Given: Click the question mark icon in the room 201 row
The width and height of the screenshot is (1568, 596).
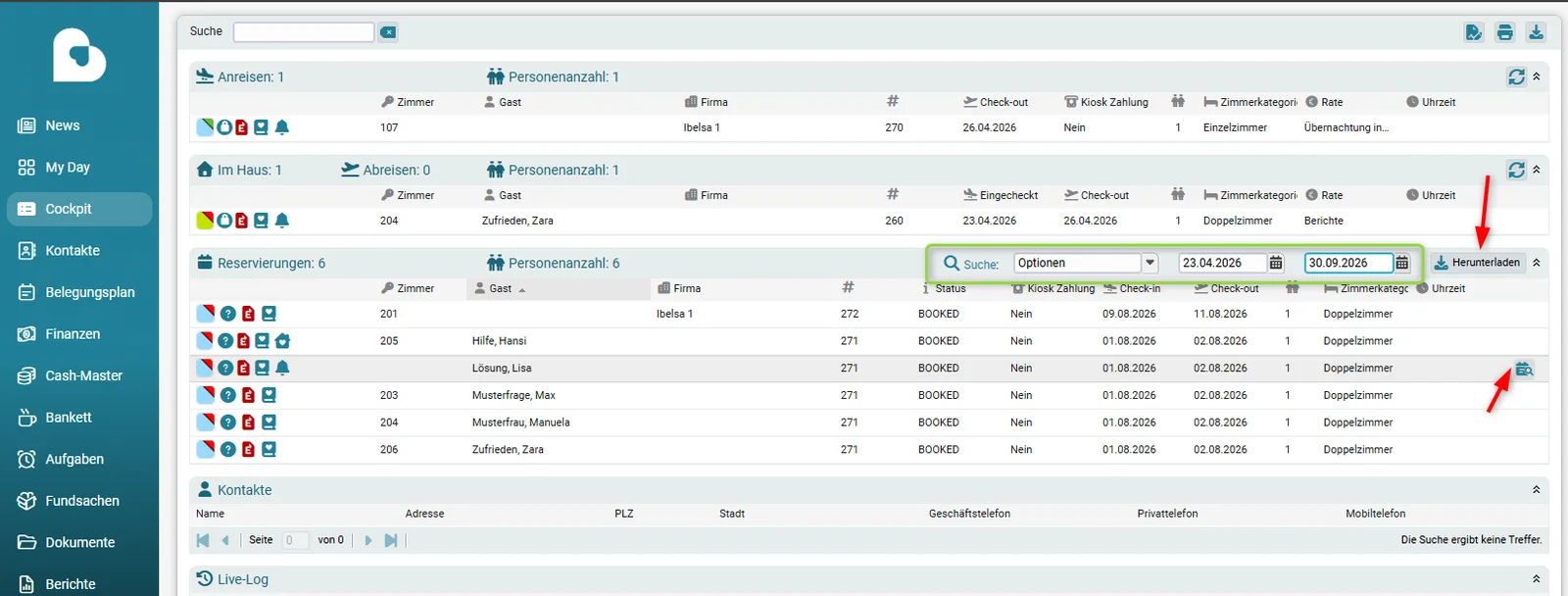Looking at the screenshot, I should pos(227,314).
